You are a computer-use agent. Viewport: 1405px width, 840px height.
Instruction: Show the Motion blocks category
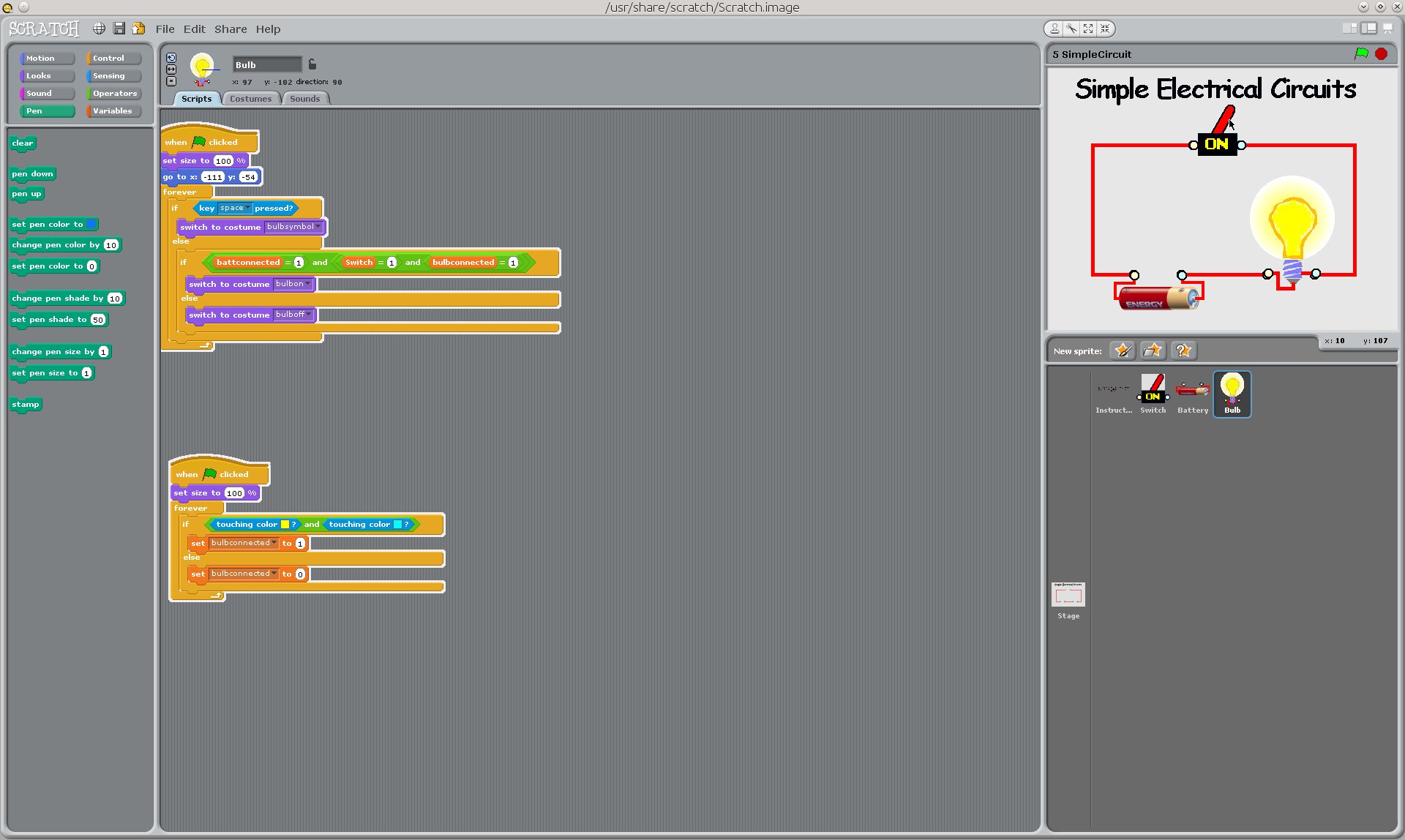point(48,58)
